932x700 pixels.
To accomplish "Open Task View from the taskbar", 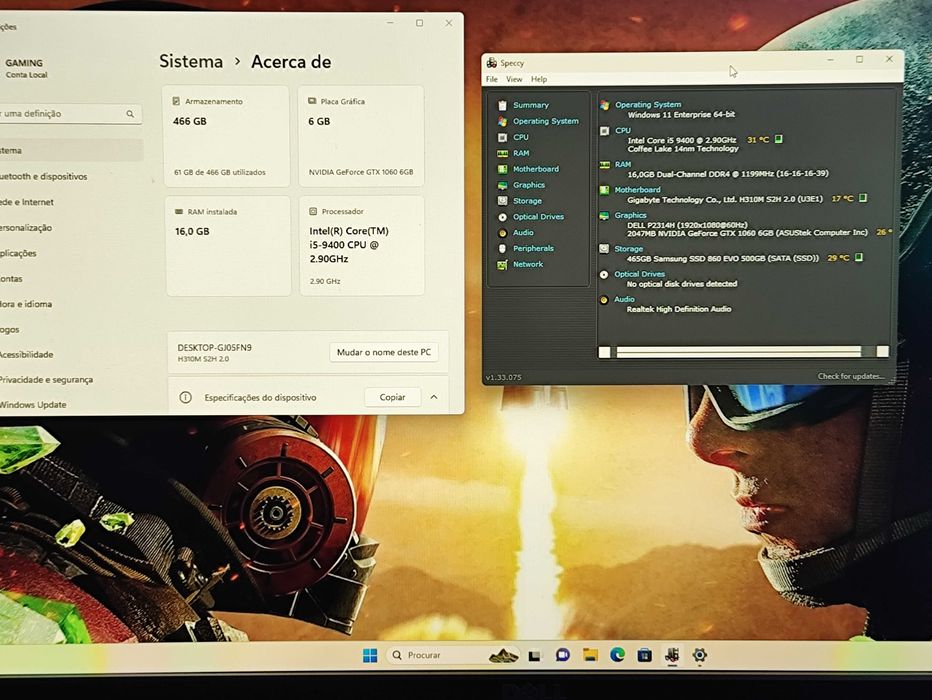I will [x=534, y=656].
